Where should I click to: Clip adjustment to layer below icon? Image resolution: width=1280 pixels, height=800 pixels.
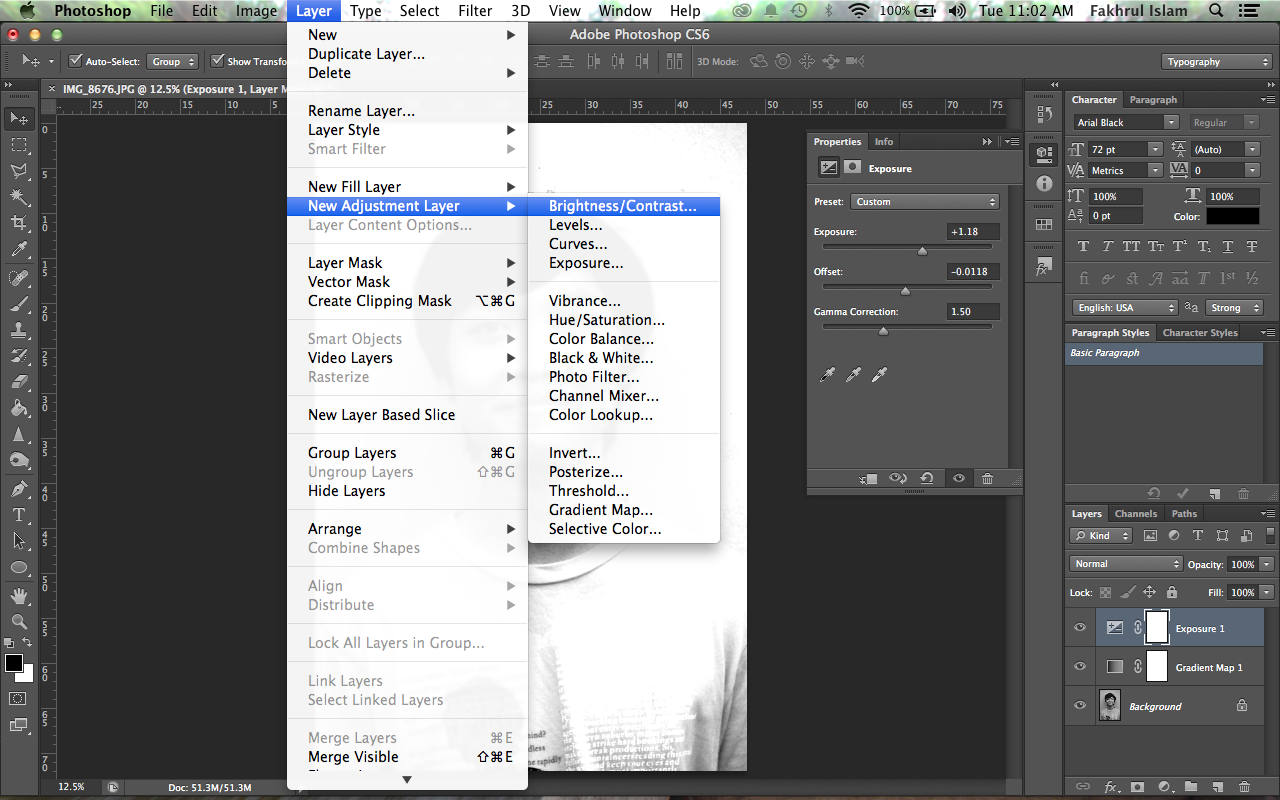tap(868, 479)
